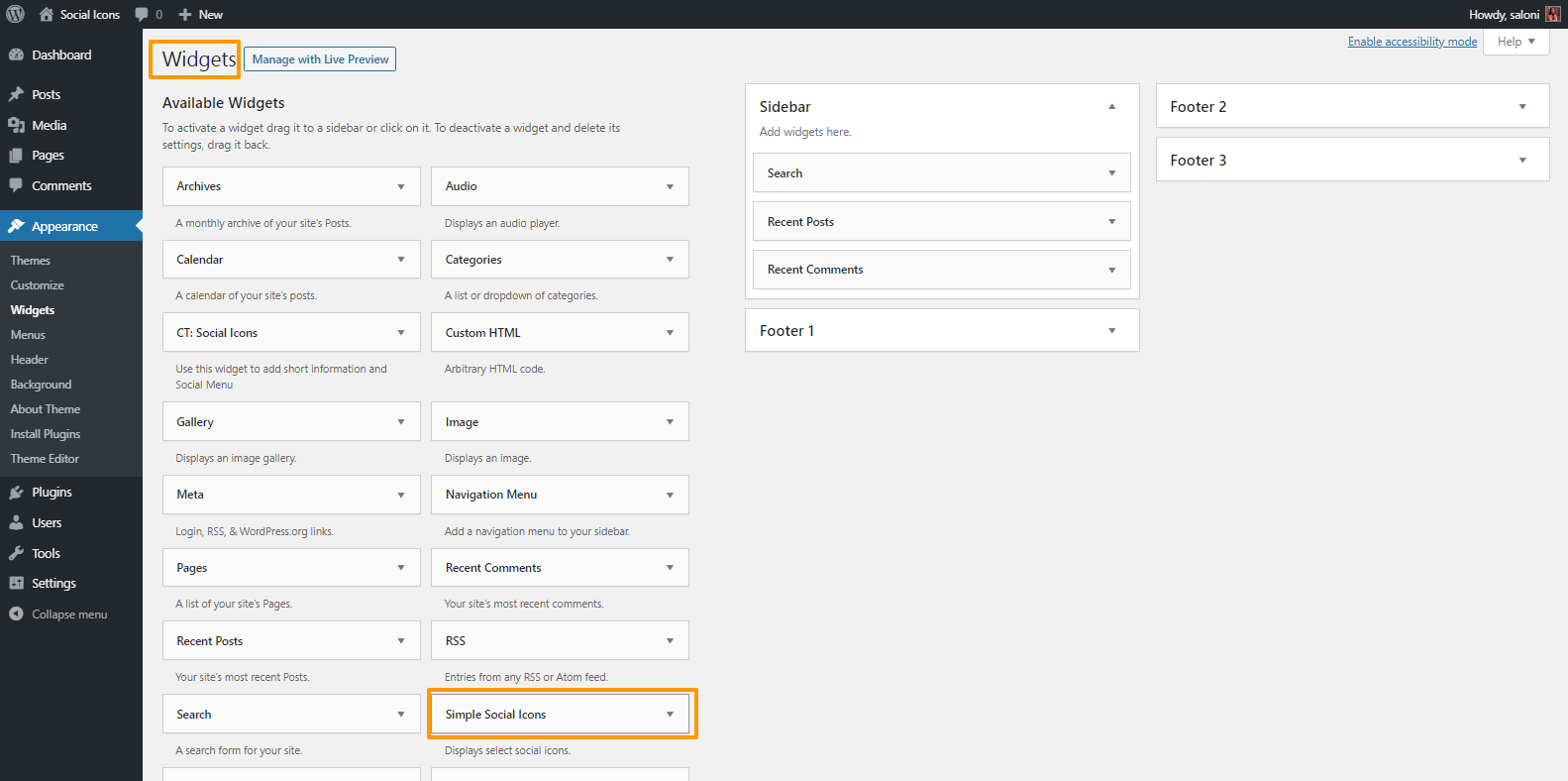Click the Settings sliders icon
1568x781 pixels.
[x=16, y=583]
